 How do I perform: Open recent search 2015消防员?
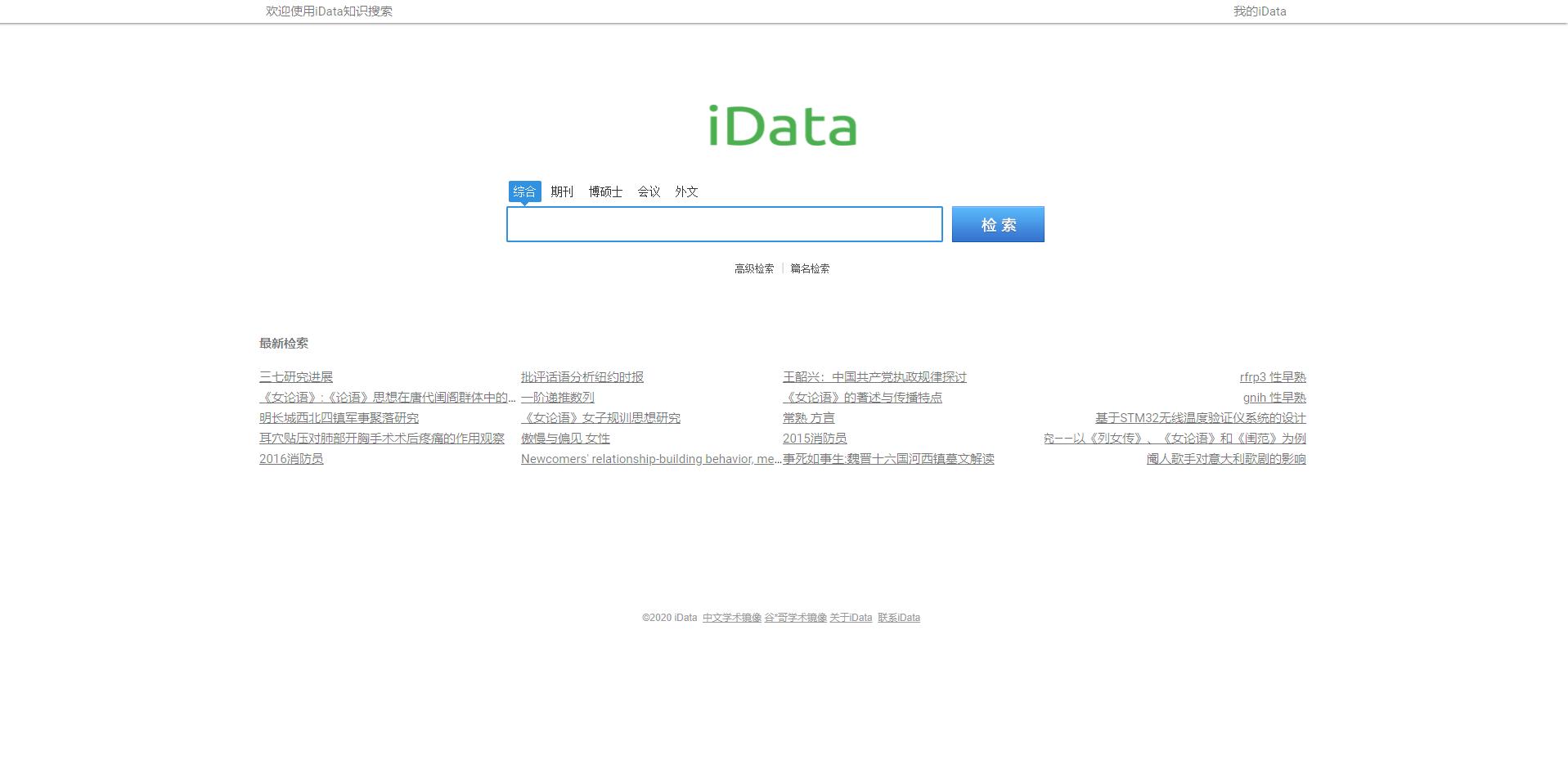[815, 438]
